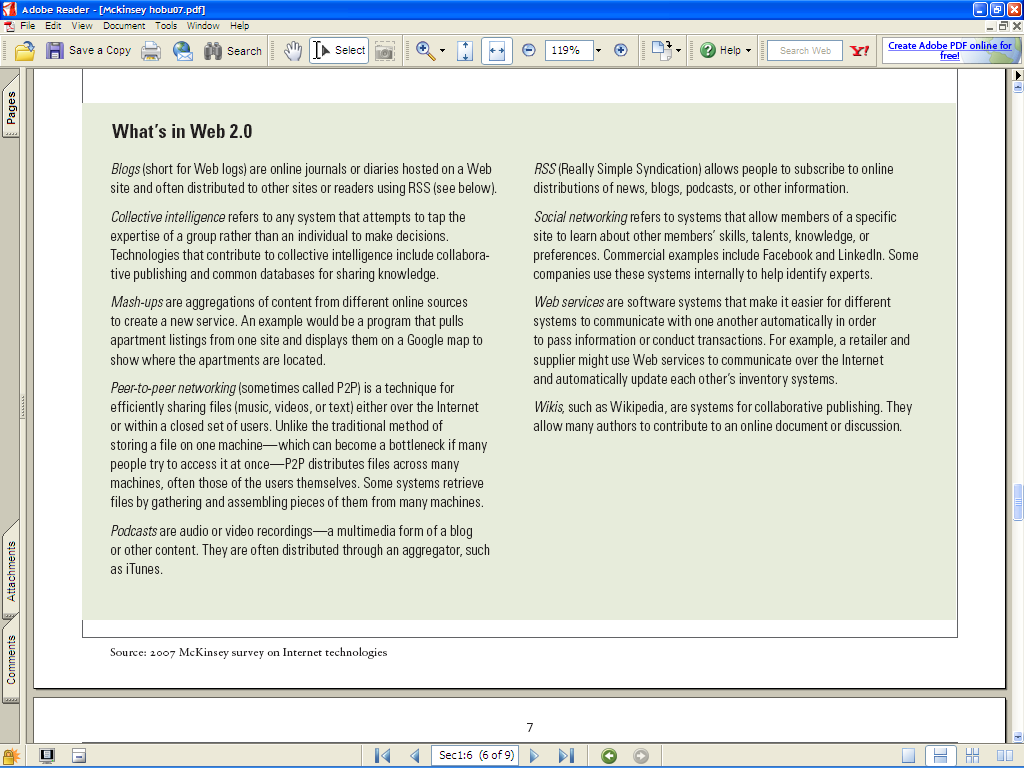This screenshot has height=768, width=1024.
Task: Click the zoom out minus button
Action: click(529, 50)
